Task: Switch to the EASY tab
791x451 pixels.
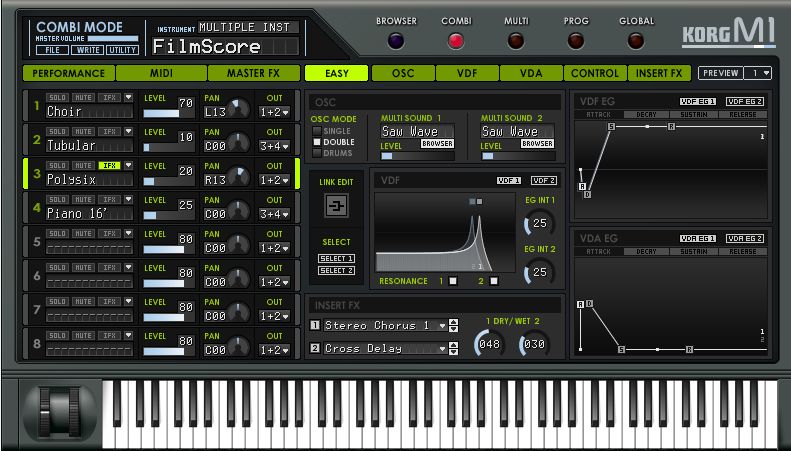Action: pyautogui.click(x=336, y=73)
